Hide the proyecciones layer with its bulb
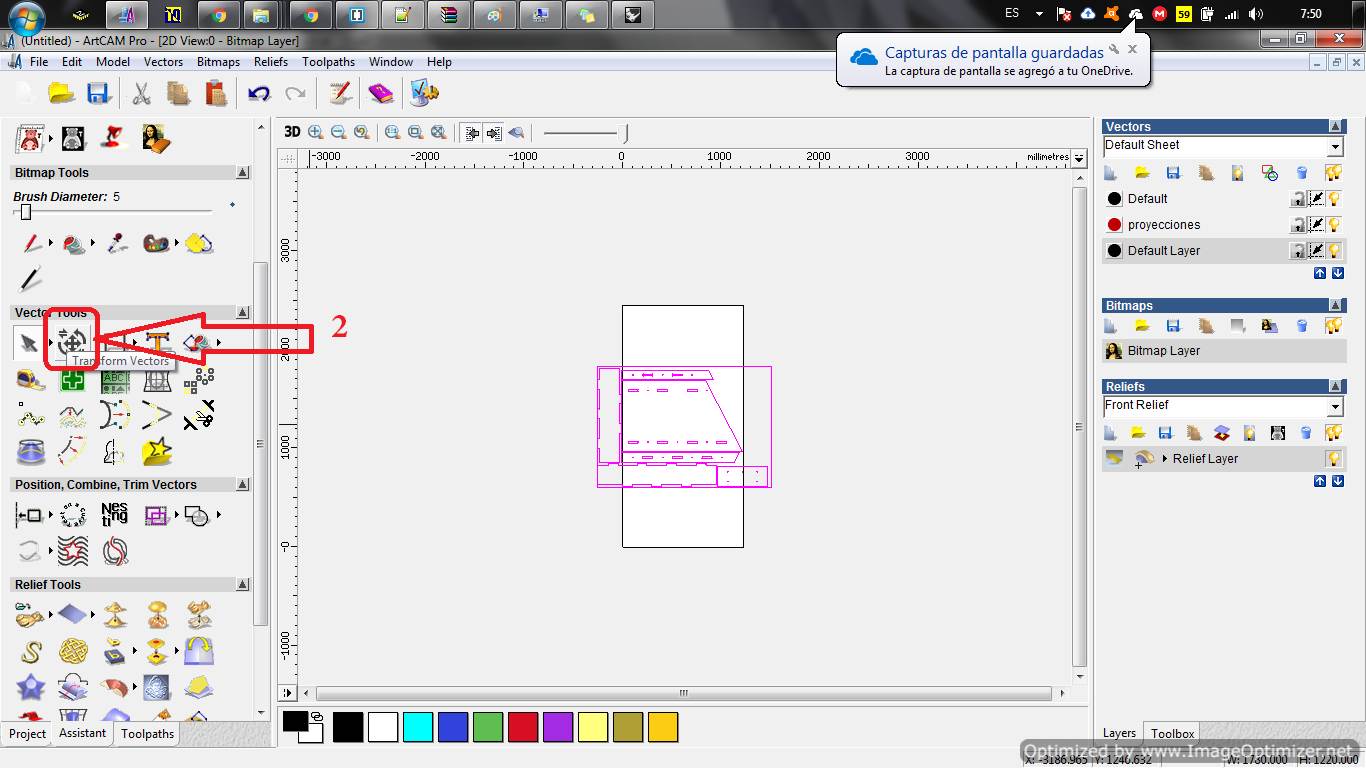The height and width of the screenshot is (768, 1366). [1334, 225]
